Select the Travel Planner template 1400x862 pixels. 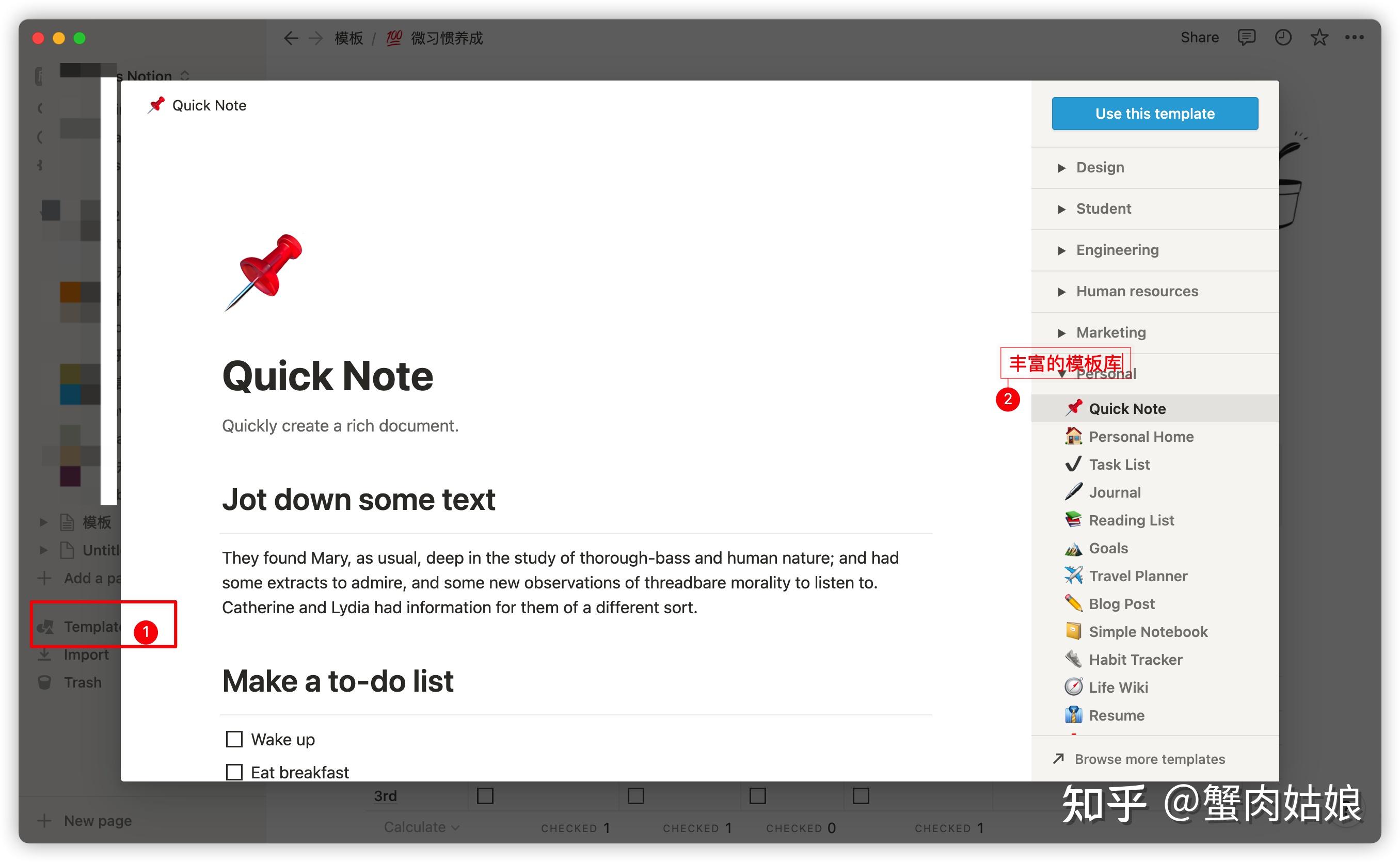[x=1138, y=576]
